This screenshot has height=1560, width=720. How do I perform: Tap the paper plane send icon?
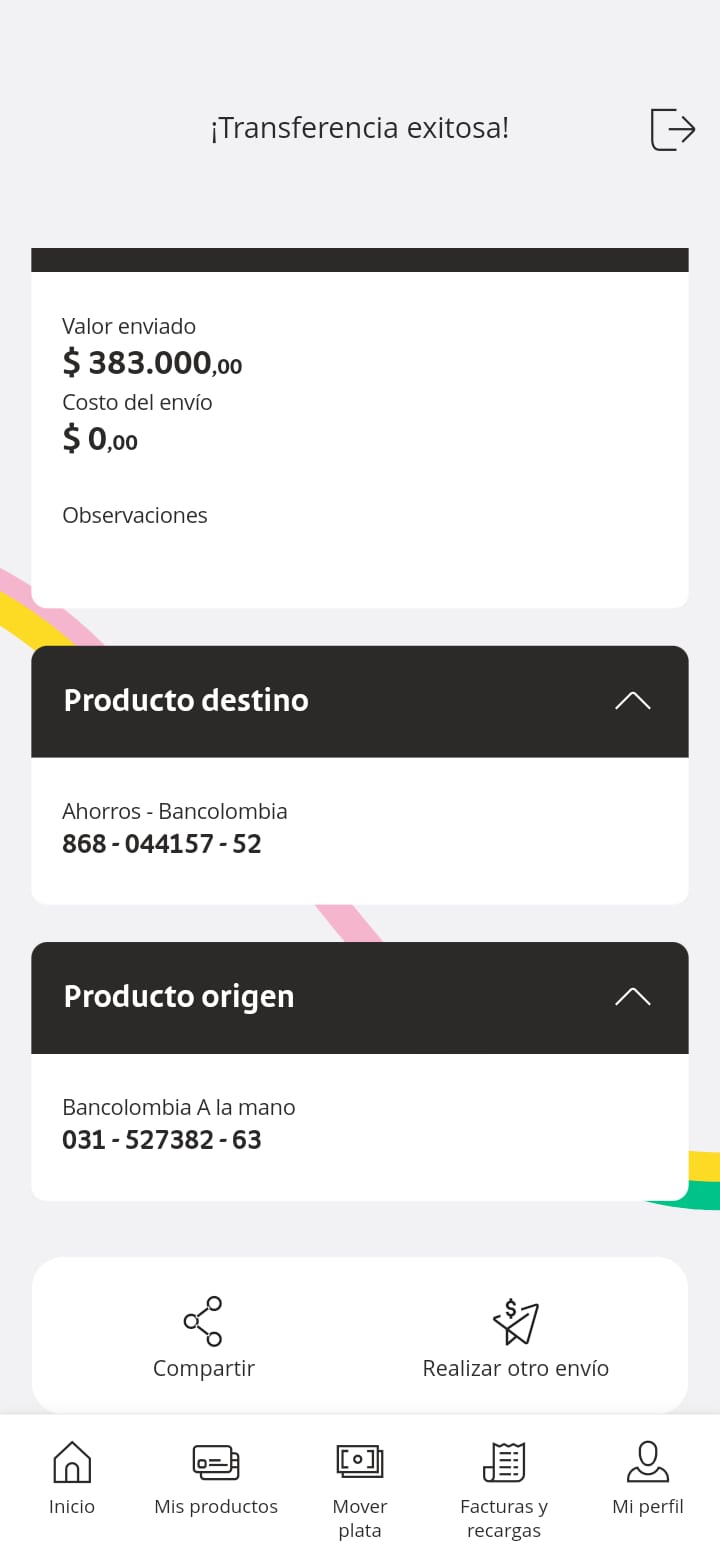(516, 1321)
